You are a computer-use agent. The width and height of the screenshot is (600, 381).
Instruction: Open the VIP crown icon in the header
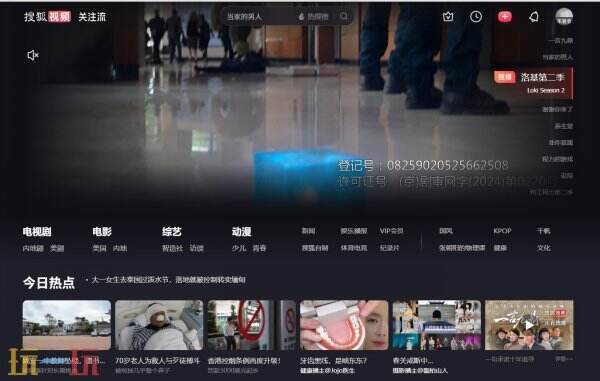tap(448, 16)
